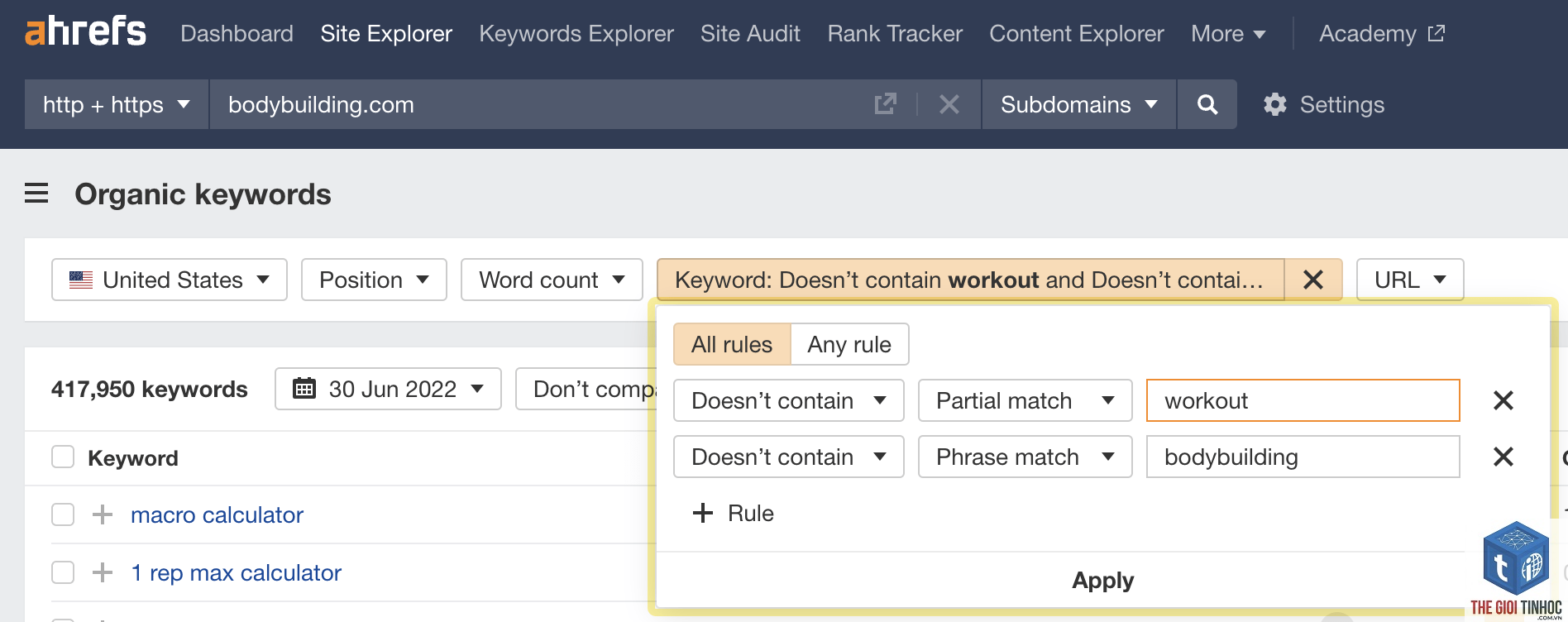Click the ahrefs logo
Viewport: 1568px width, 622px height.
(x=86, y=32)
